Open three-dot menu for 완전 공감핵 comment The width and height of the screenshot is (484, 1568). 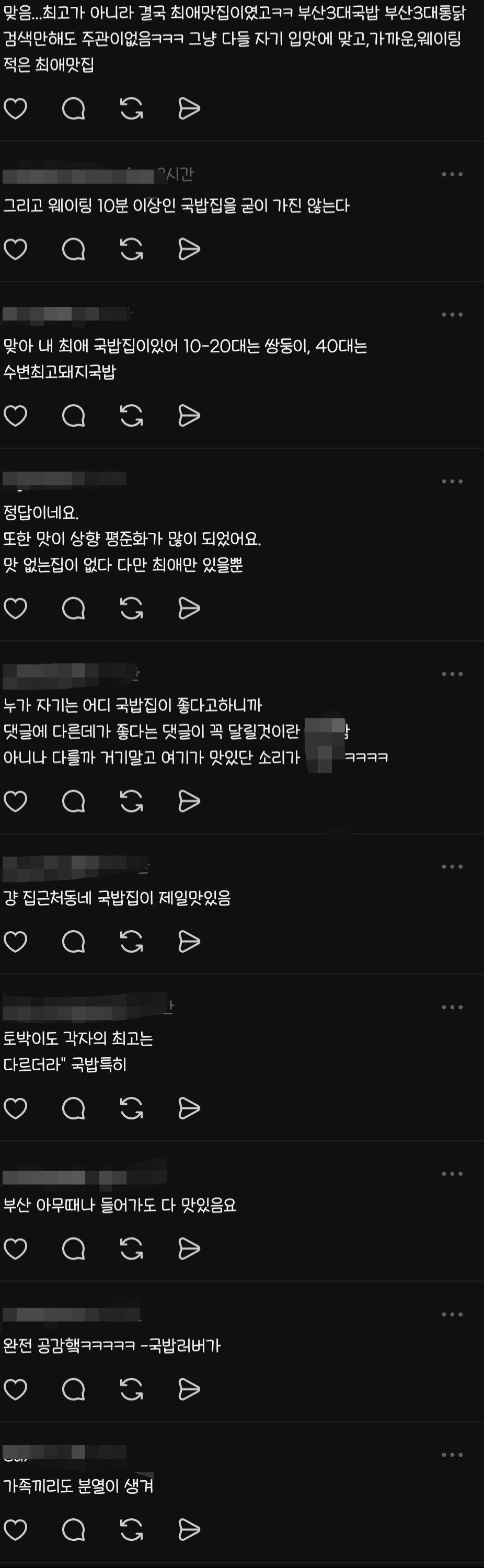tap(452, 1314)
